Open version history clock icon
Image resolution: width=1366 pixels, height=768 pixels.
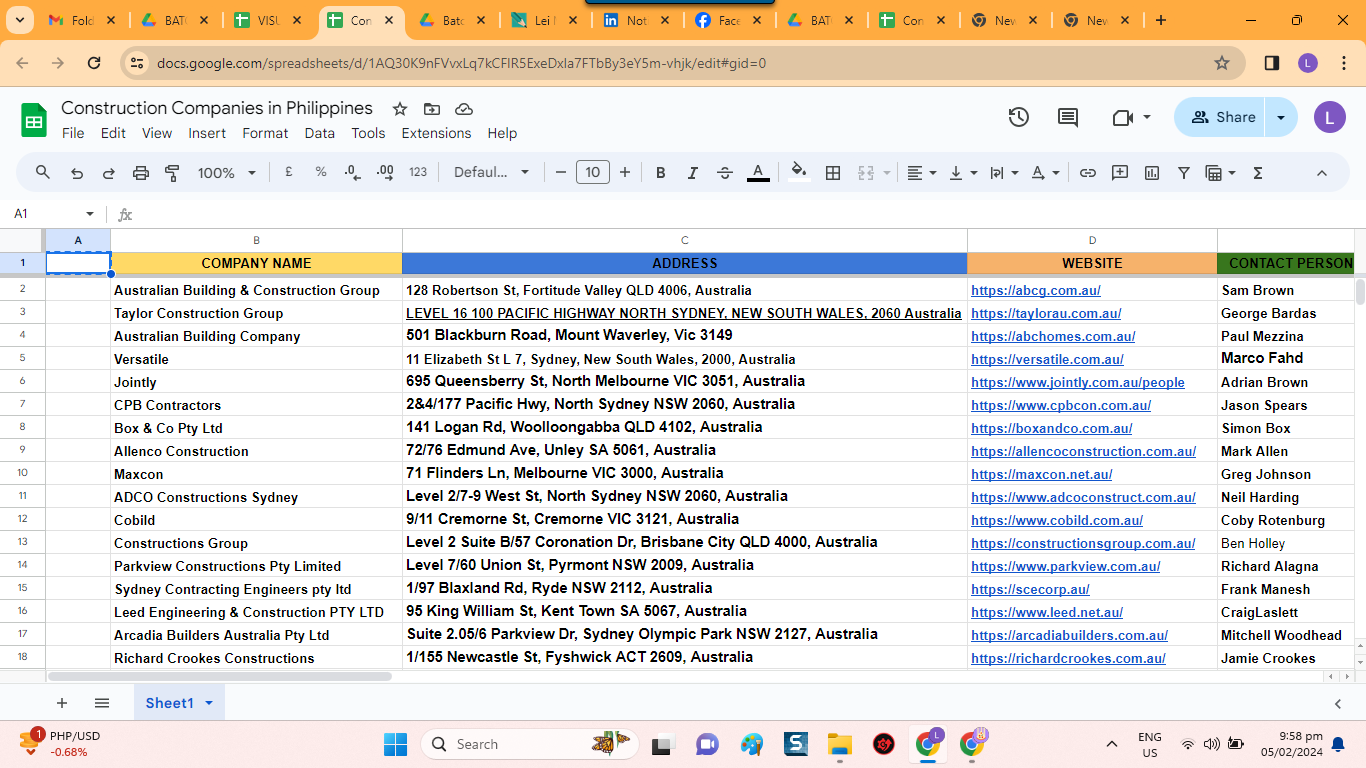tap(1019, 117)
